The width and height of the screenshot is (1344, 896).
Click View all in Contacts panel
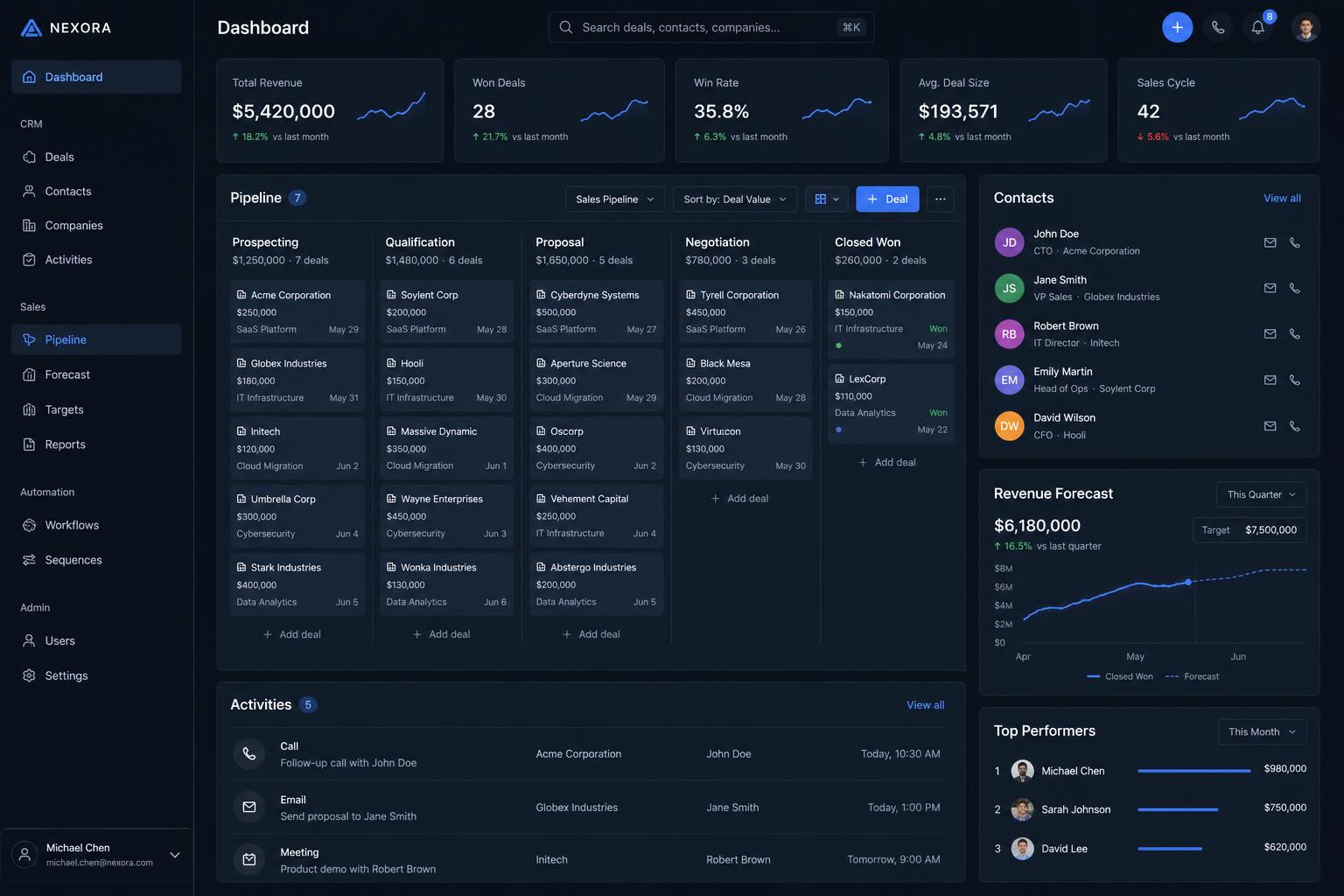tap(1282, 198)
